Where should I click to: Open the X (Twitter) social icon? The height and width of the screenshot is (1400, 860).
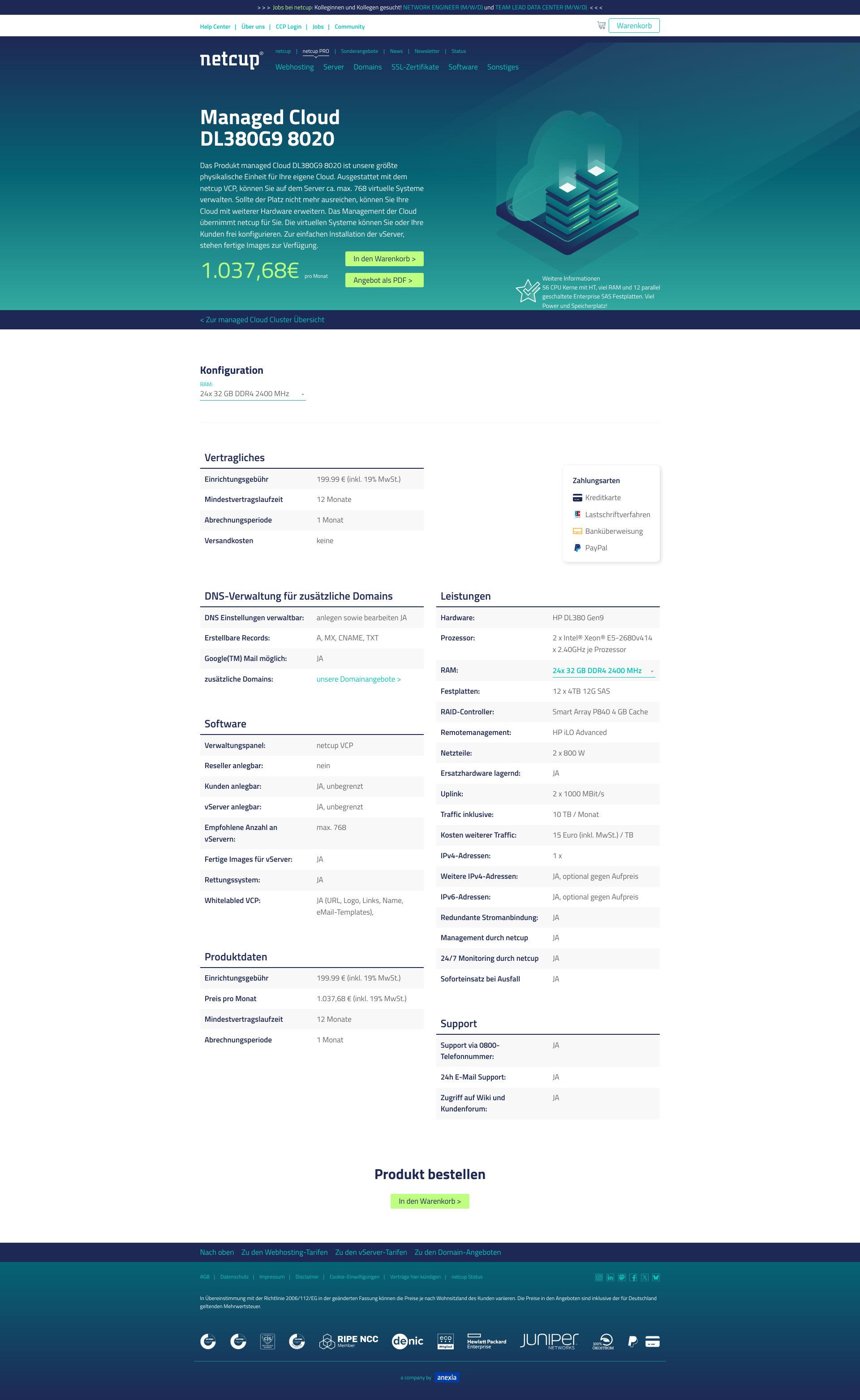[645, 1277]
